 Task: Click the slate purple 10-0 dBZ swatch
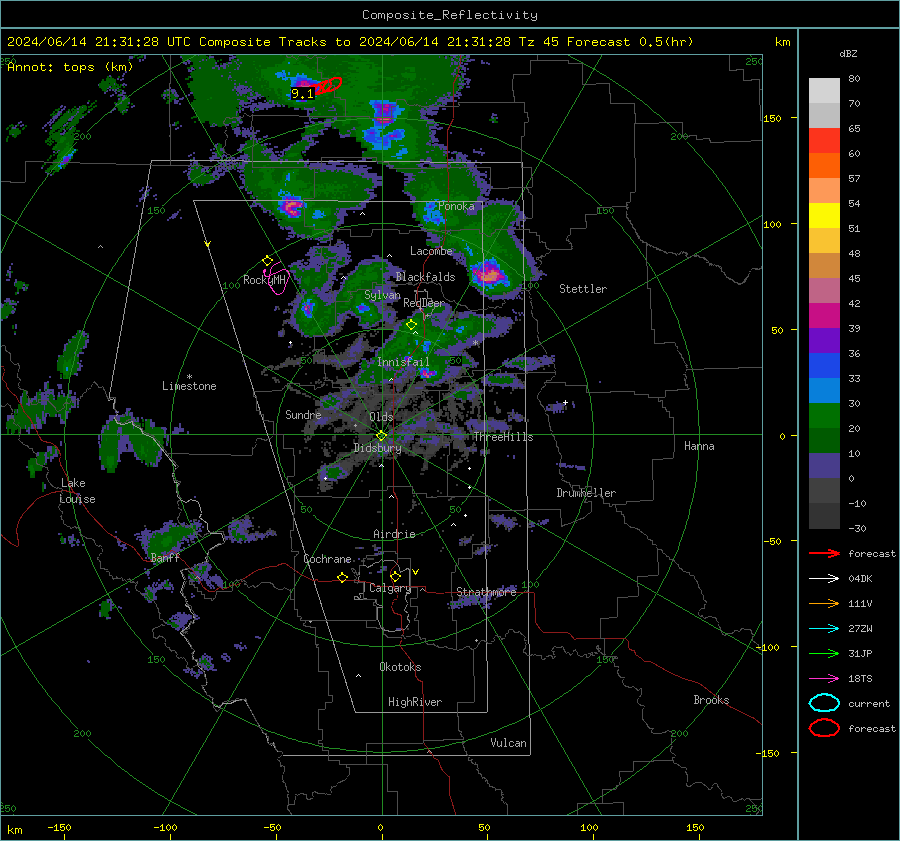point(824,466)
